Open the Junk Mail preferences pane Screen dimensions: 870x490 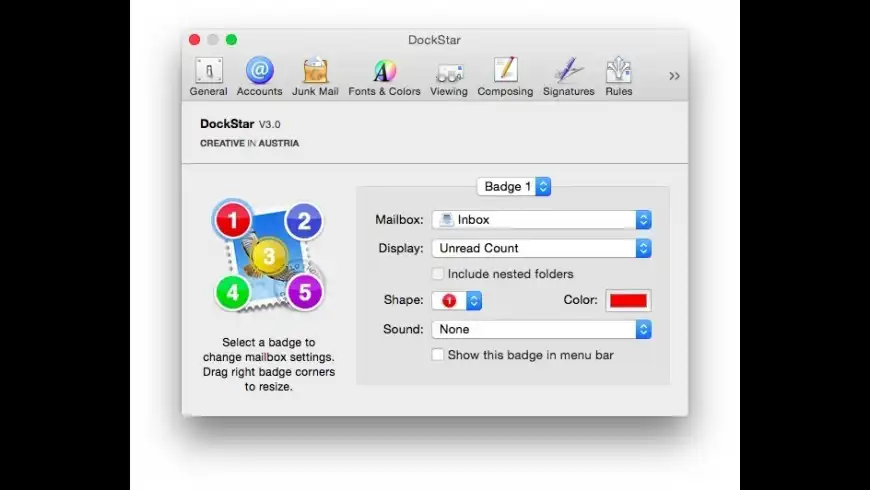tap(315, 77)
